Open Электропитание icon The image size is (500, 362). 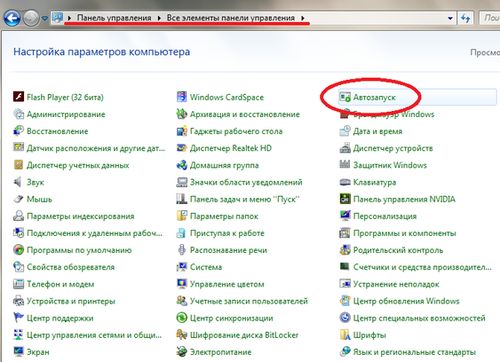pyautogui.click(x=182, y=352)
